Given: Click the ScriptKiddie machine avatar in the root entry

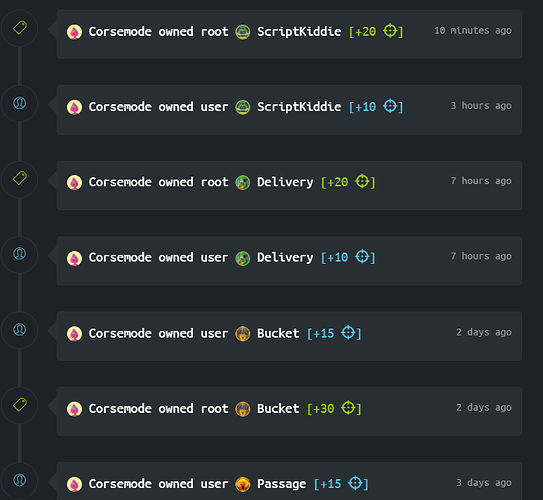Looking at the screenshot, I should point(243,32).
